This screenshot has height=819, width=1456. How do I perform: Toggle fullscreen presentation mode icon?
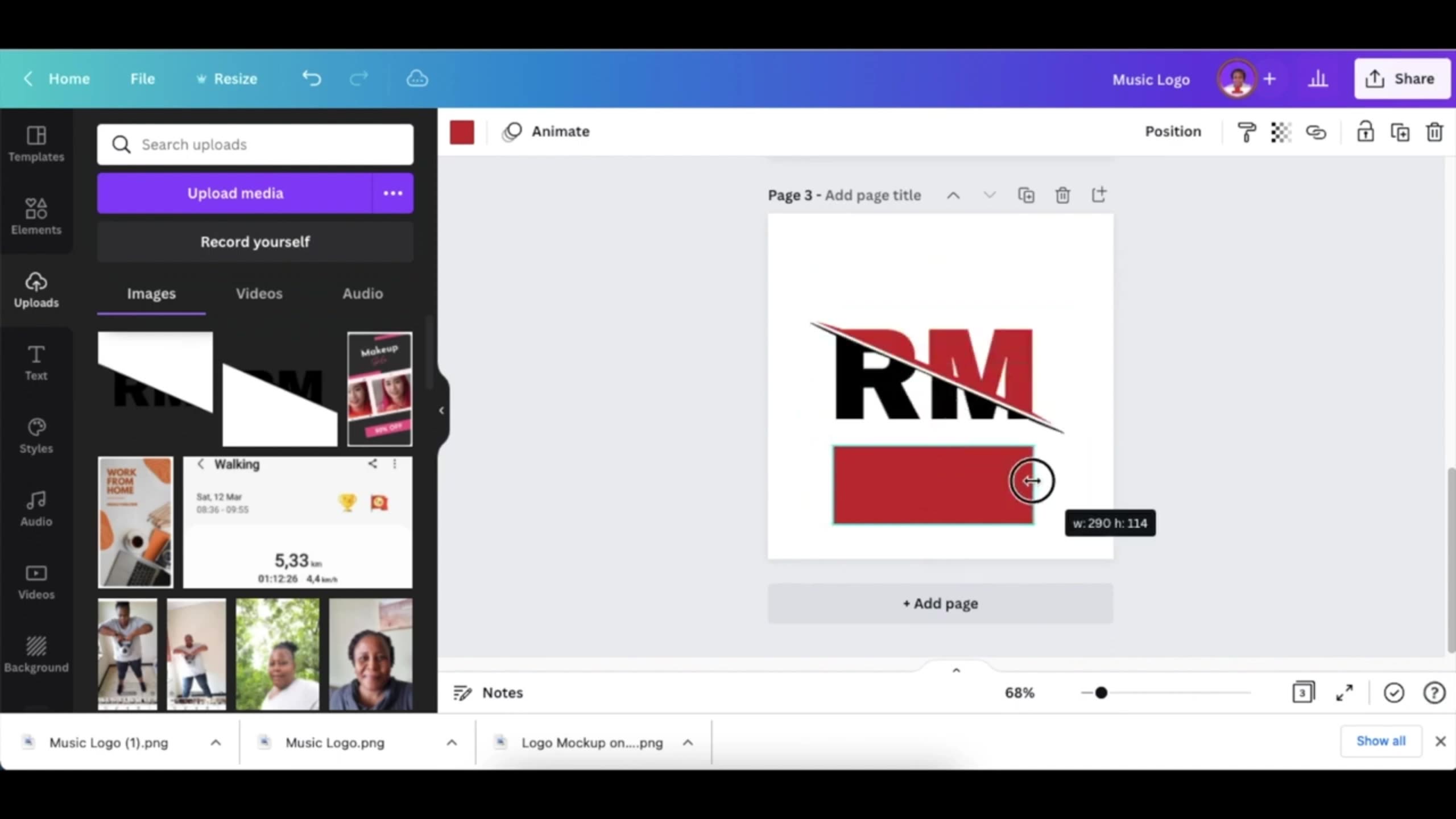click(1345, 693)
